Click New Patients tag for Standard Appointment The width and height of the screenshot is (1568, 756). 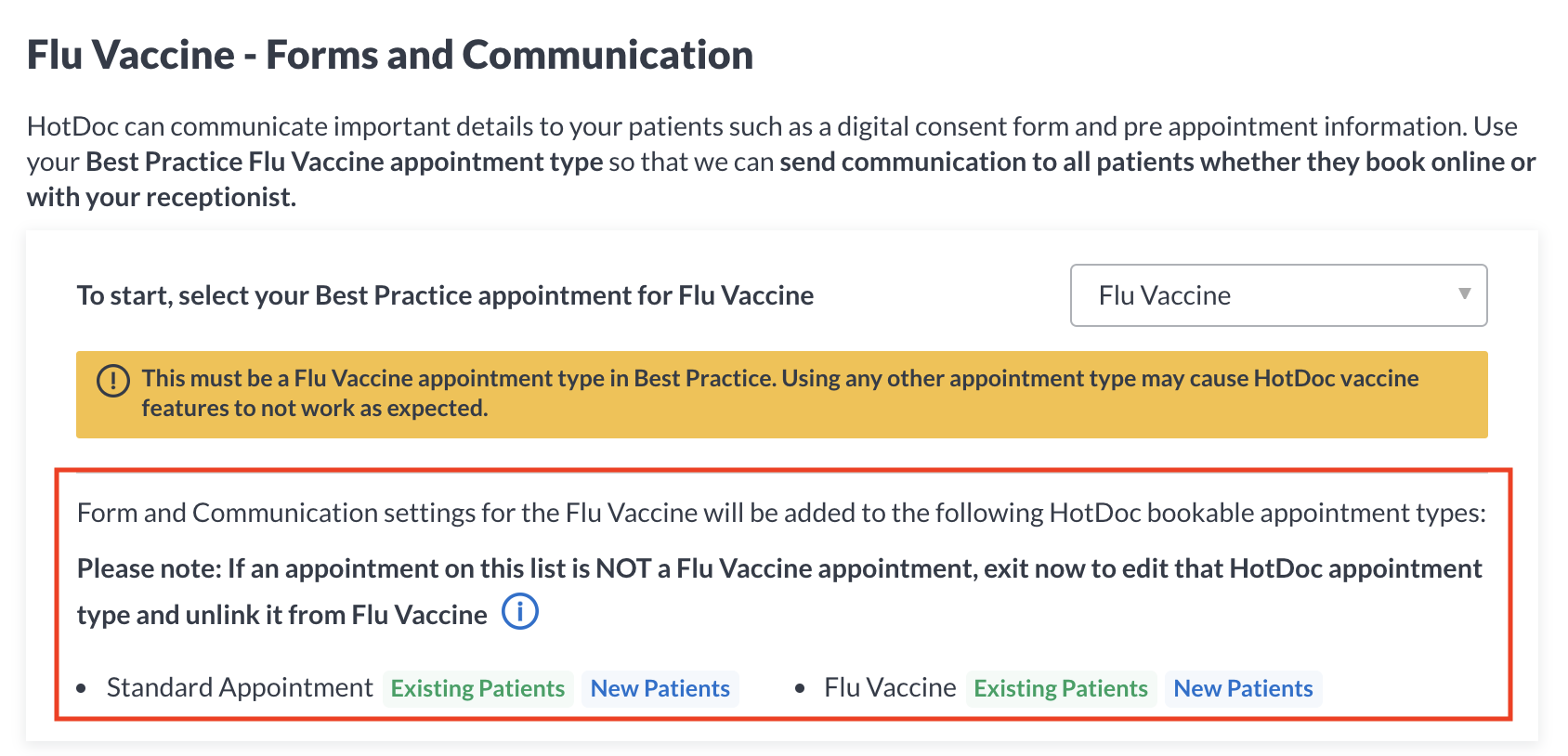[x=660, y=688]
